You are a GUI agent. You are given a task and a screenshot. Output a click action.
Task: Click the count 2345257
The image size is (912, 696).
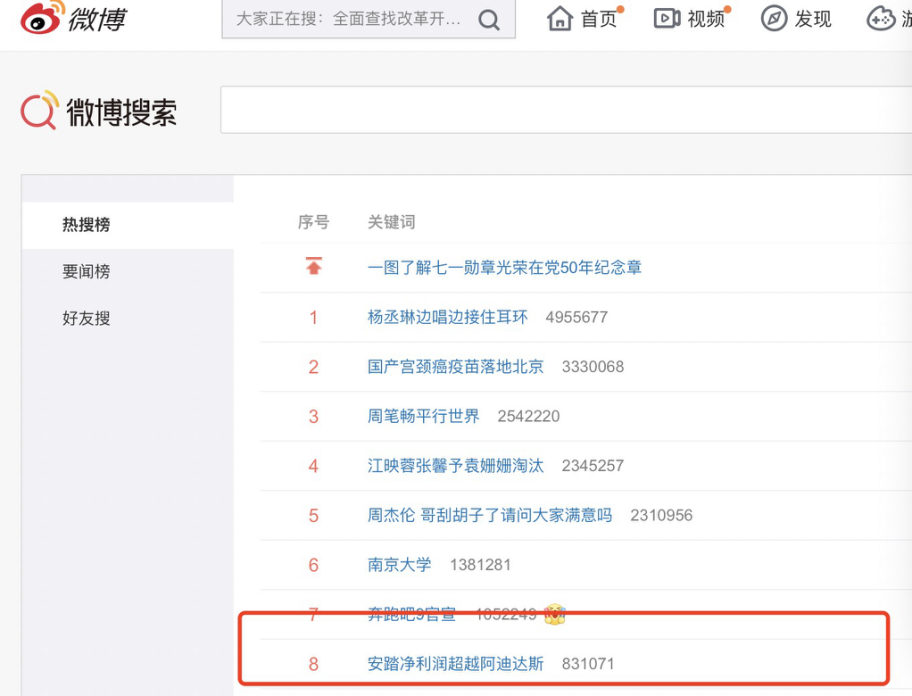pyautogui.click(x=593, y=465)
